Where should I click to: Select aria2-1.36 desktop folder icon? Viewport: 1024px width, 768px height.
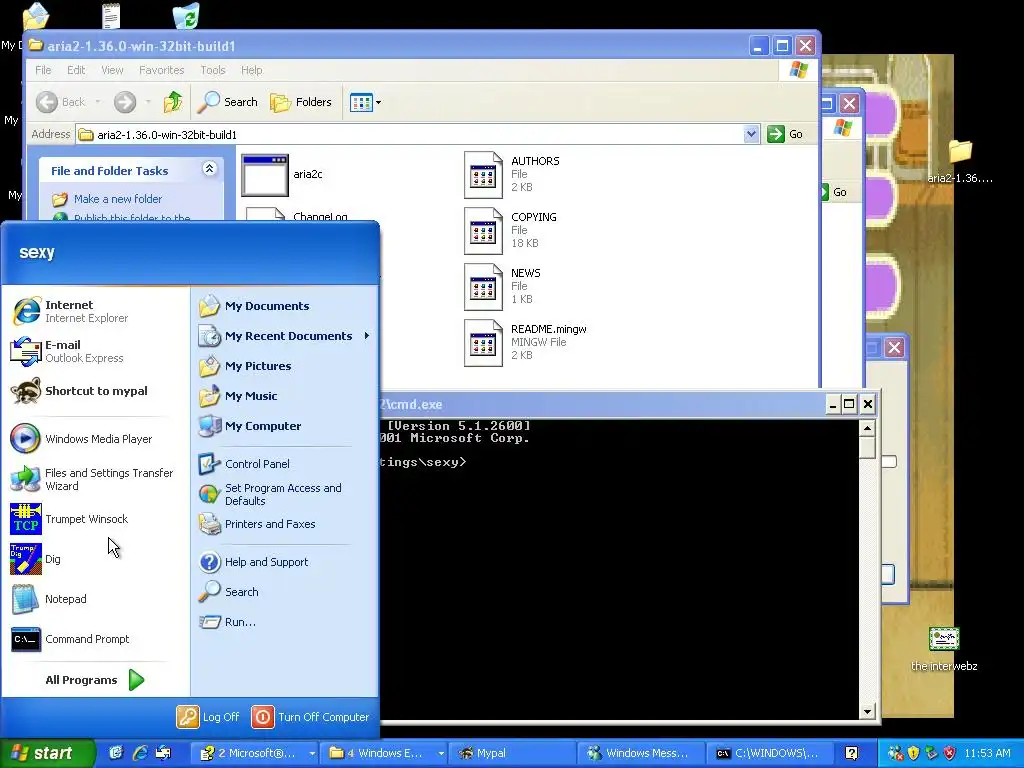[x=960, y=161]
